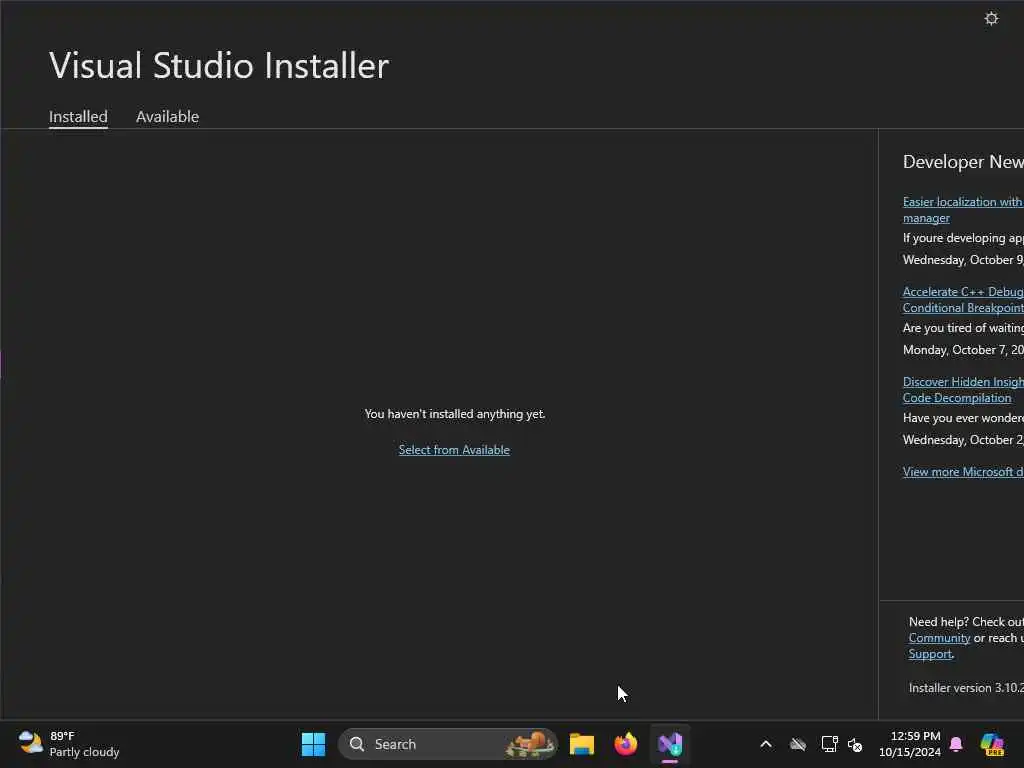Screen dimensions: 1024x768
Task: Click the Select from Available link
Action: coord(454,450)
